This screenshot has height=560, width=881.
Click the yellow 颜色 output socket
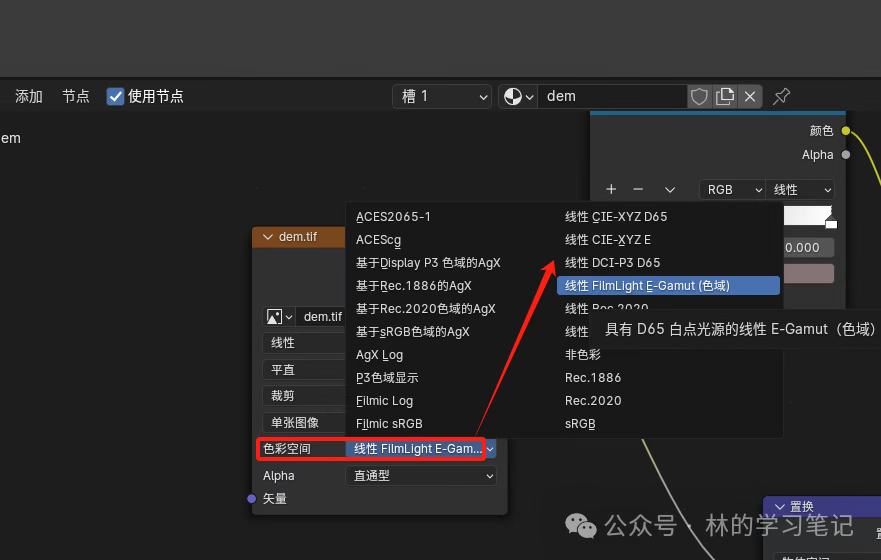point(846,131)
